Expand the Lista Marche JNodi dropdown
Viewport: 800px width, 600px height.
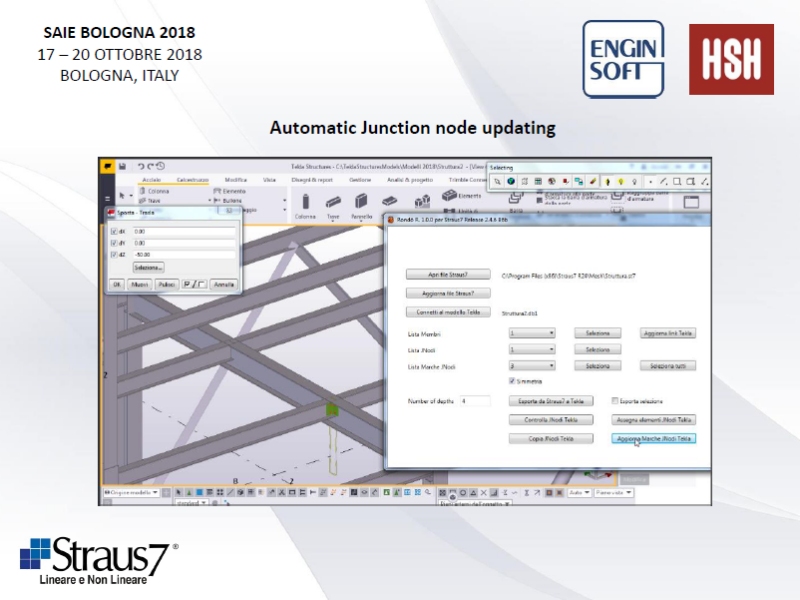coord(532,366)
